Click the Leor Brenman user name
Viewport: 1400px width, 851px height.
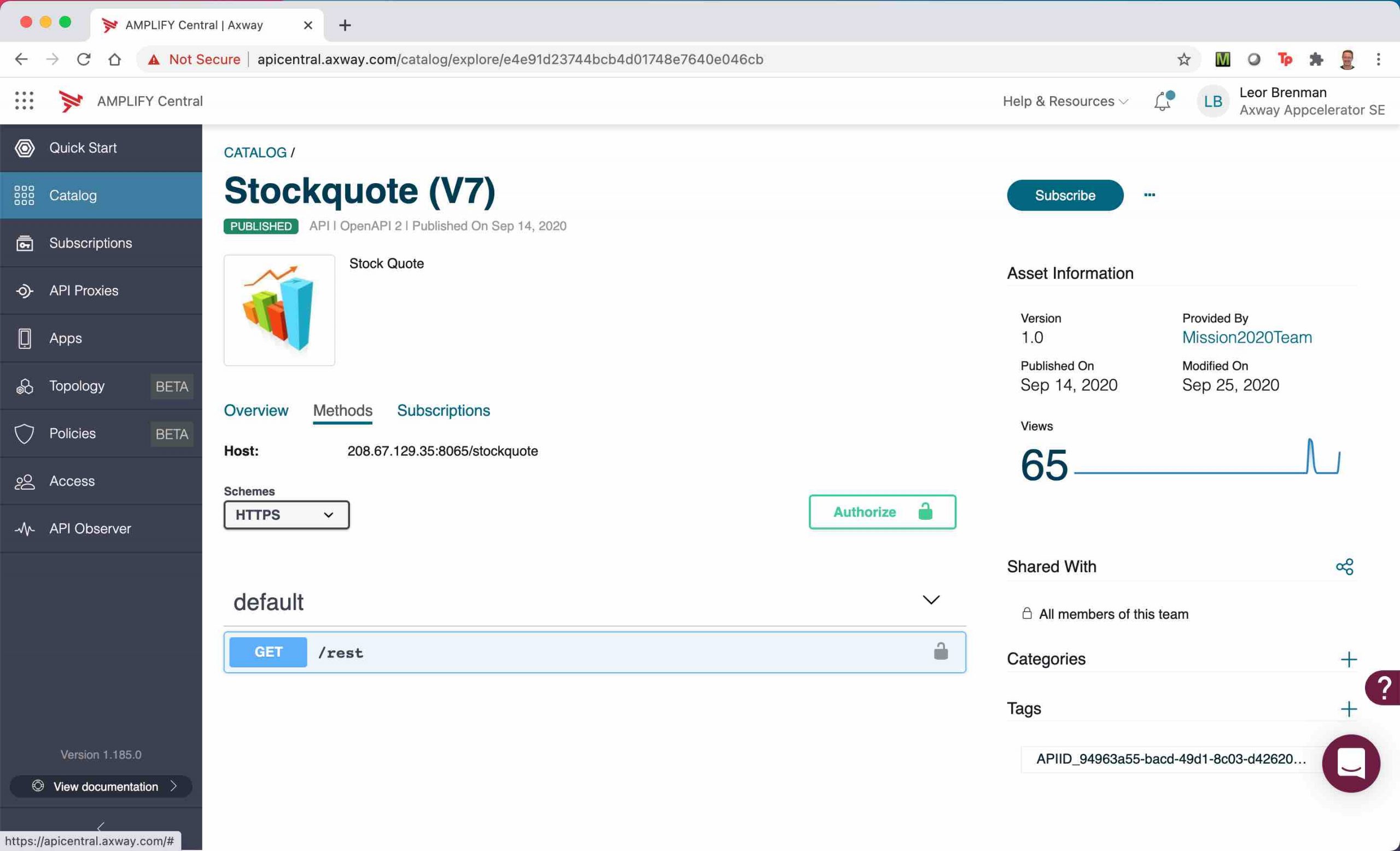pyautogui.click(x=1282, y=92)
